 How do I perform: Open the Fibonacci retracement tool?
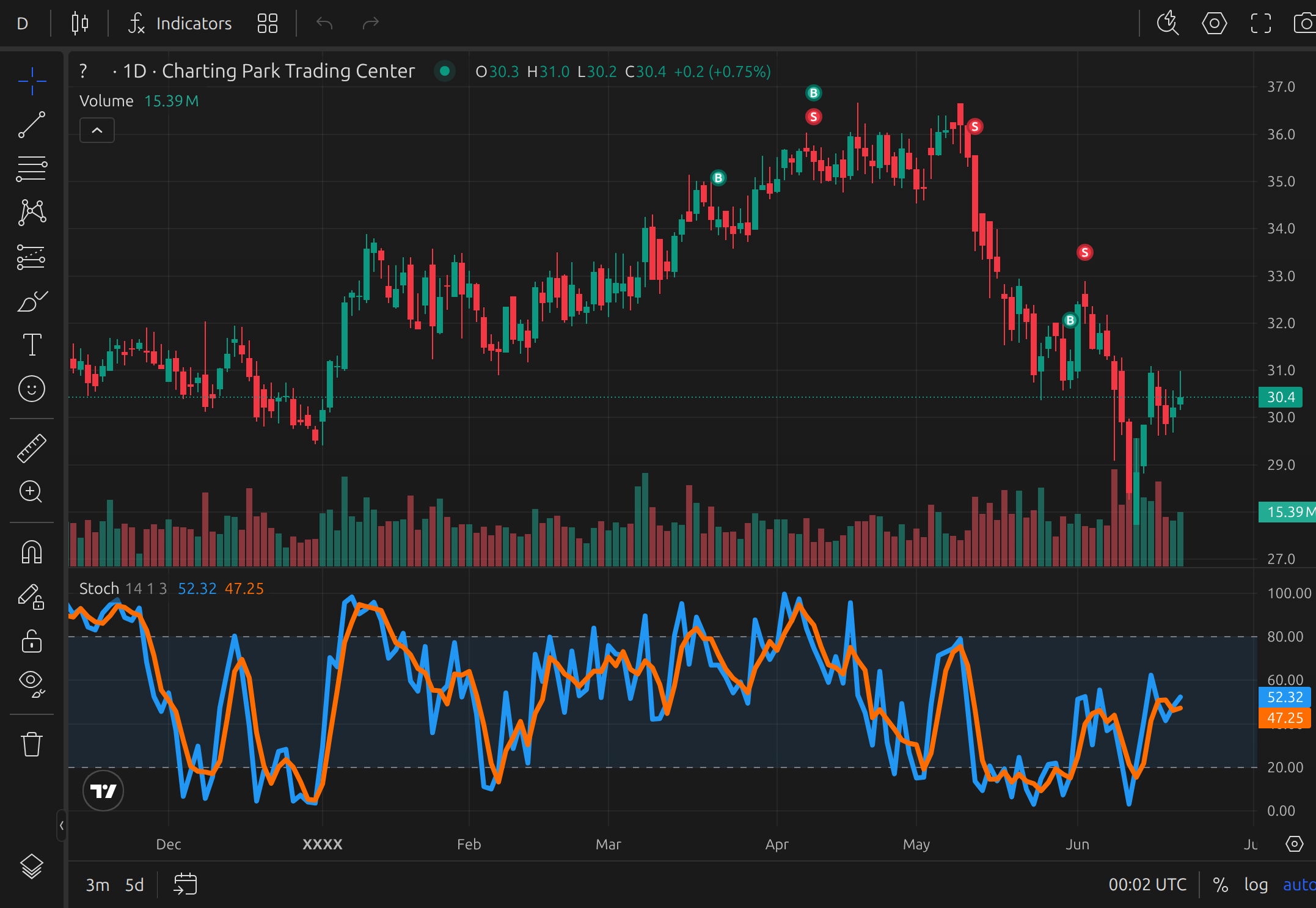click(32, 169)
